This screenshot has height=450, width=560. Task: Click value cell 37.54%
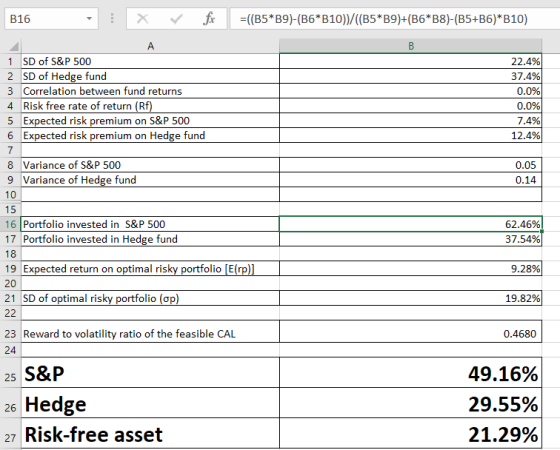[411, 239]
